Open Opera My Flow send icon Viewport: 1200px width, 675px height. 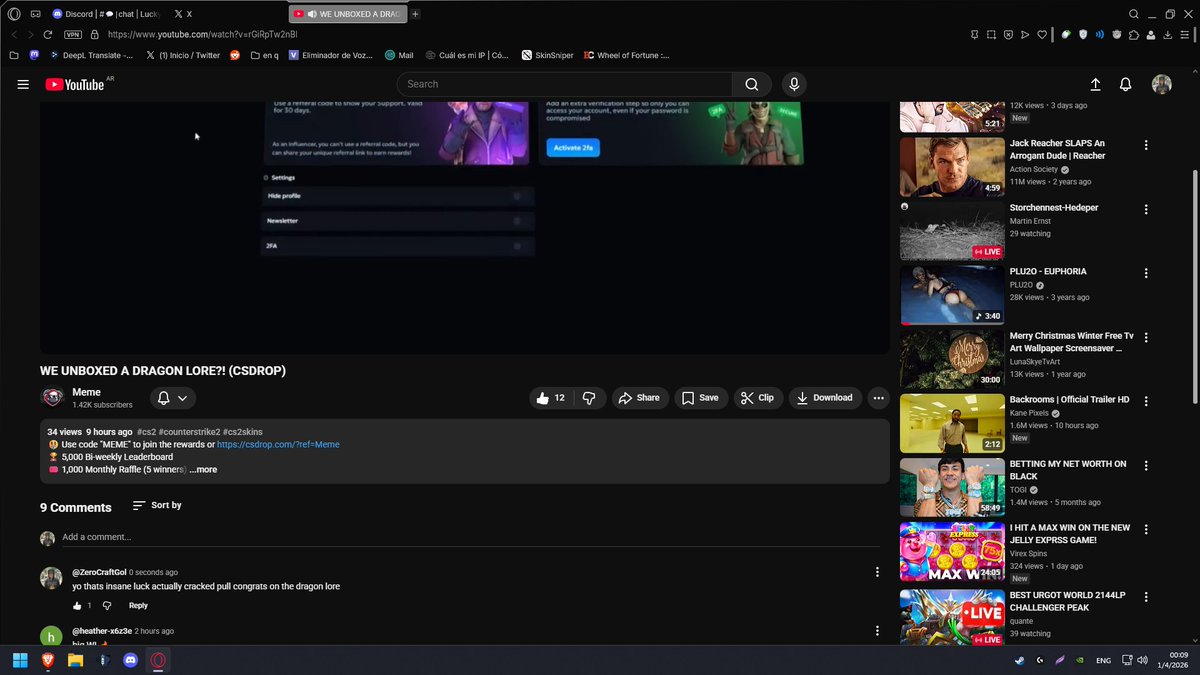pyautogui.click(x=1025, y=34)
